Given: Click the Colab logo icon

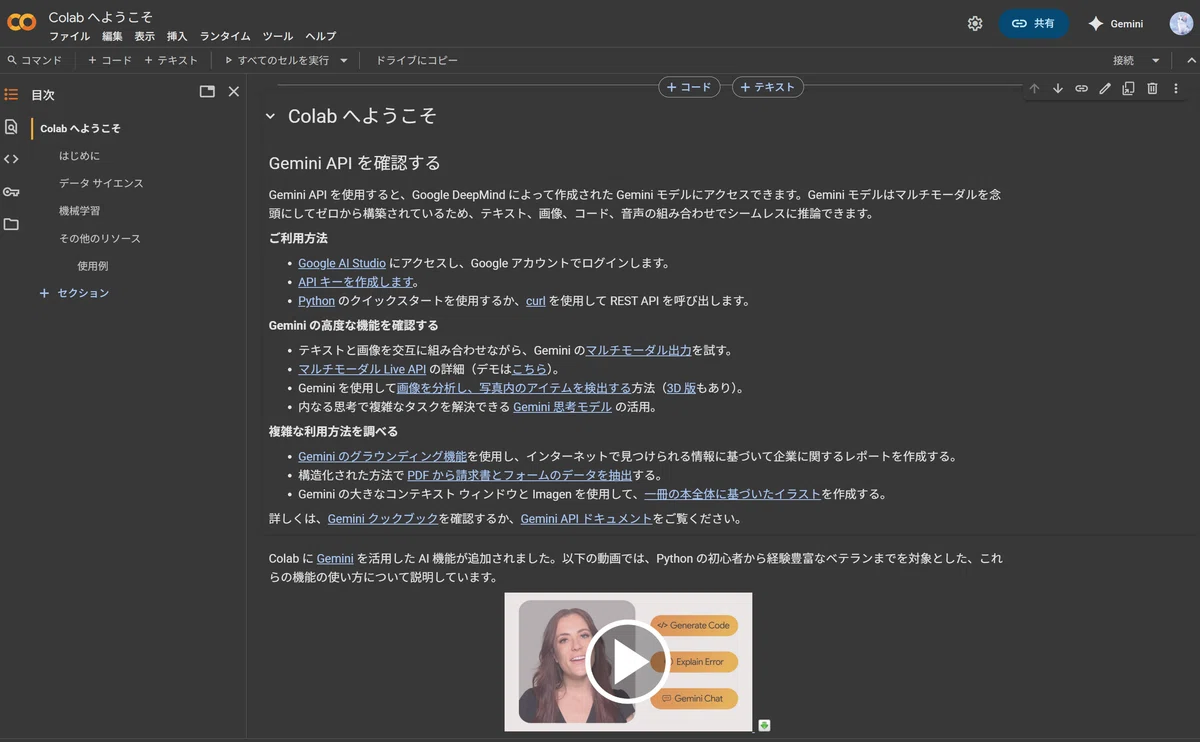Looking at the screenshot, I should (22, 22).
